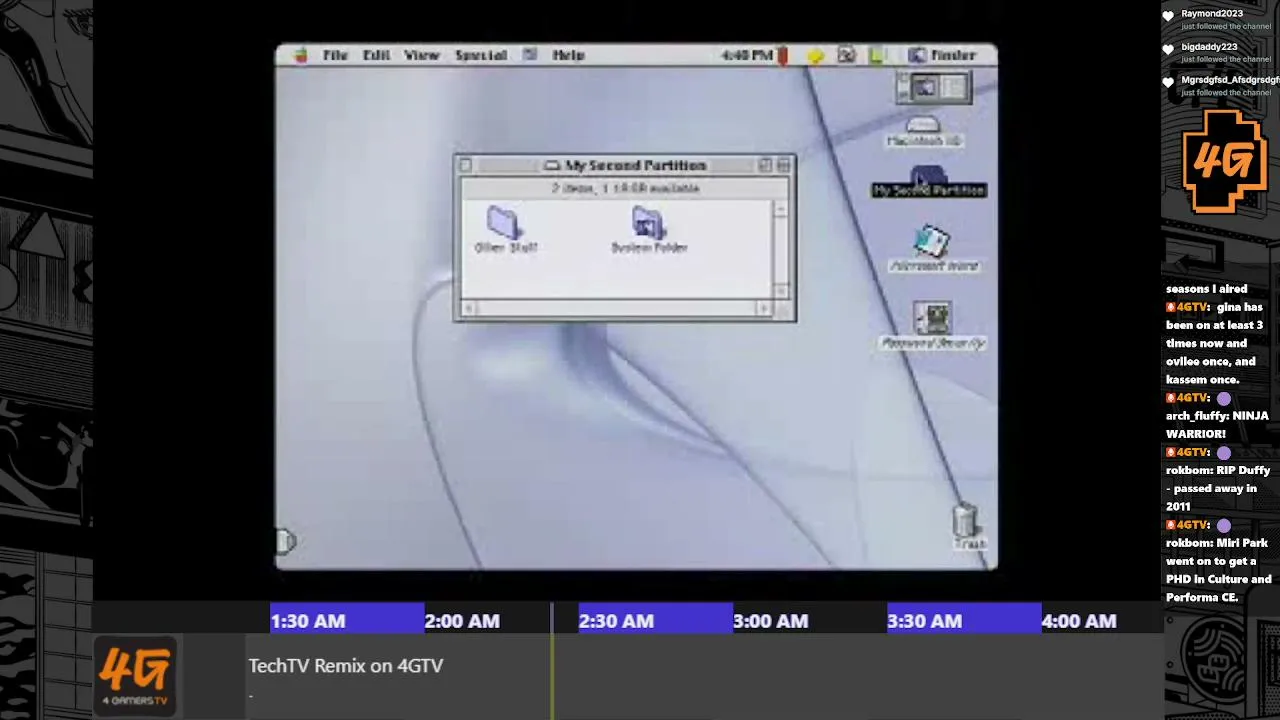Open the Help menu
The width and height of the screenshot is (1280, 720).
(568, 56)
